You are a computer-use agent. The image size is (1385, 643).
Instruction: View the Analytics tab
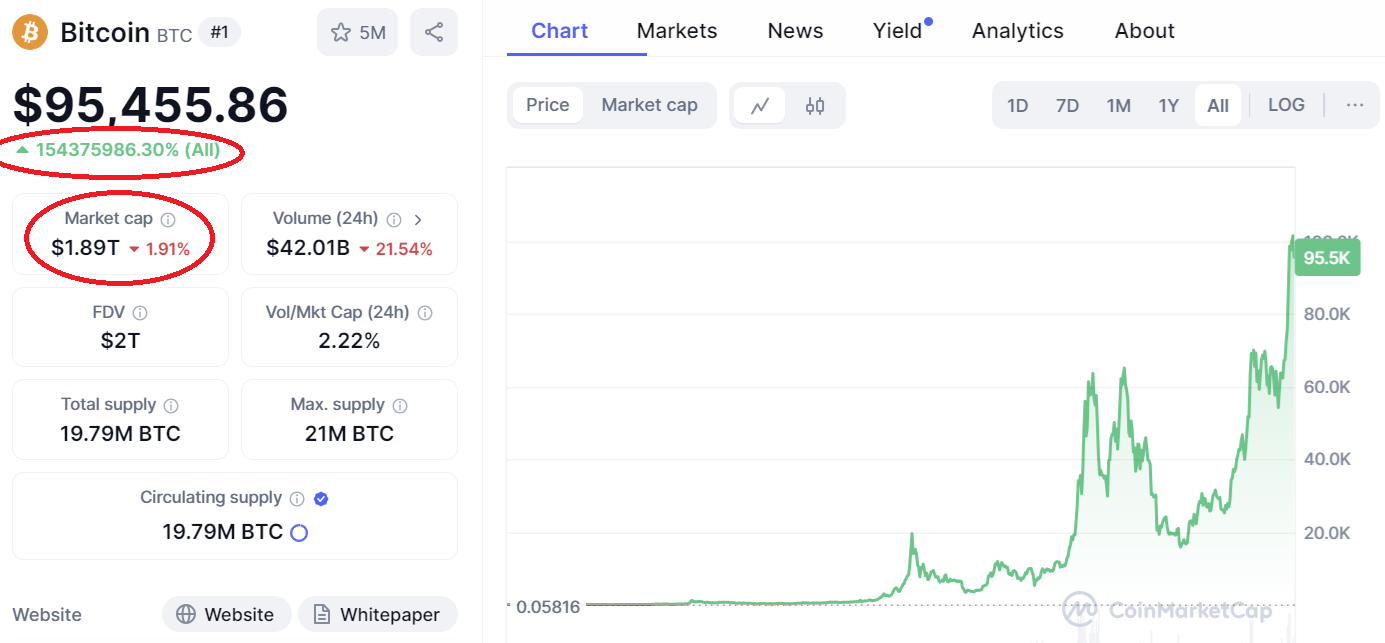point(1018,31)
